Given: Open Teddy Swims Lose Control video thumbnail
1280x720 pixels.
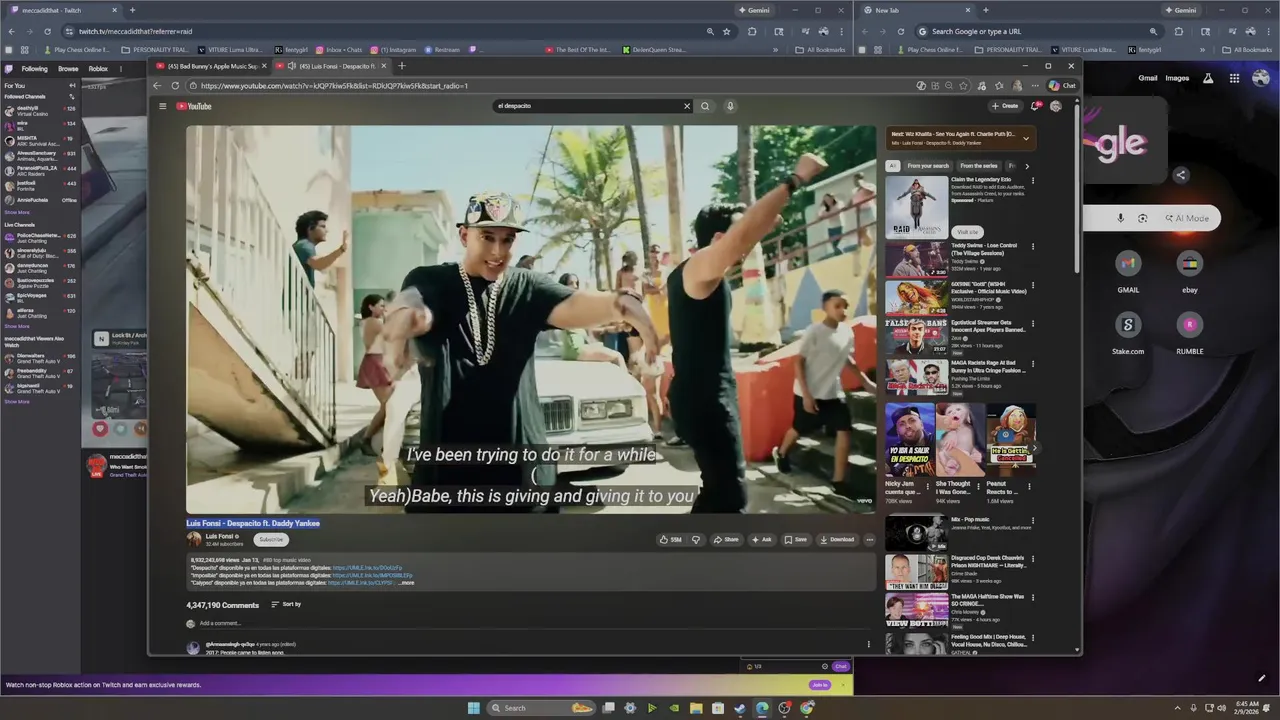Looking at the screenshot, I should pyautogui.click(x=916, y=260).
